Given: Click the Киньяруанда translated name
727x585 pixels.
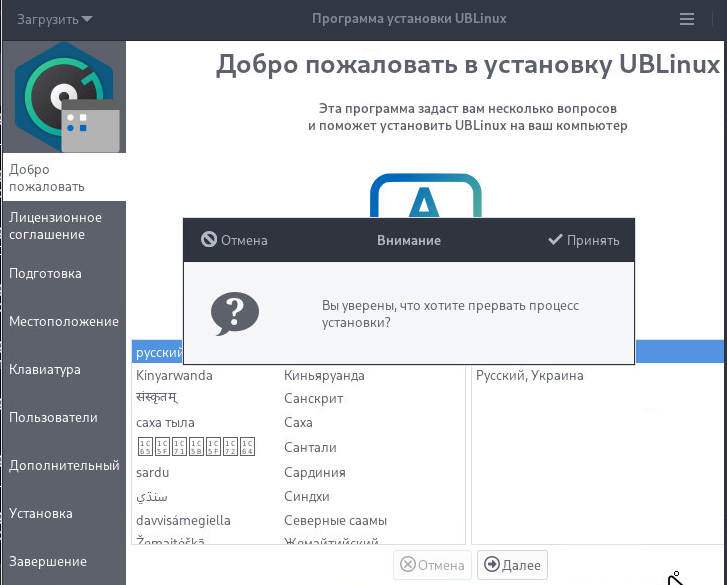Looking at the screenshot, I should point(324,375).
